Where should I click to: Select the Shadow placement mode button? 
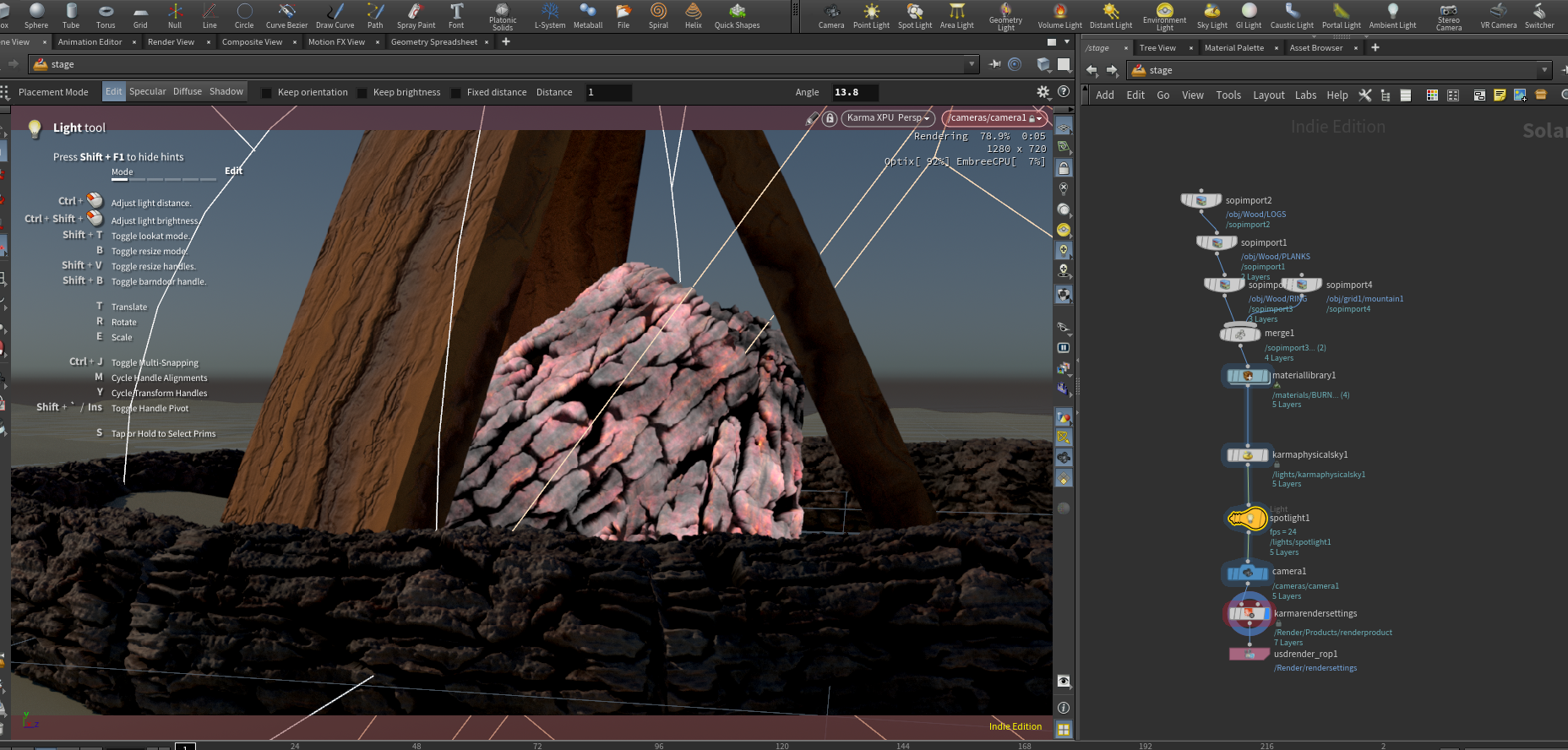pyautogui.click(x=226, y=91)
